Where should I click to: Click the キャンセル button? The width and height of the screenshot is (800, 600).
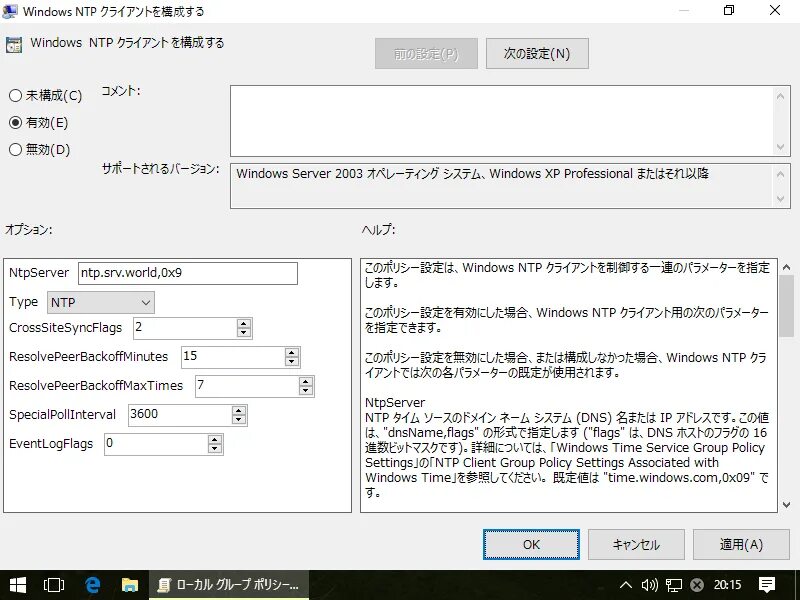pos(636,544)
